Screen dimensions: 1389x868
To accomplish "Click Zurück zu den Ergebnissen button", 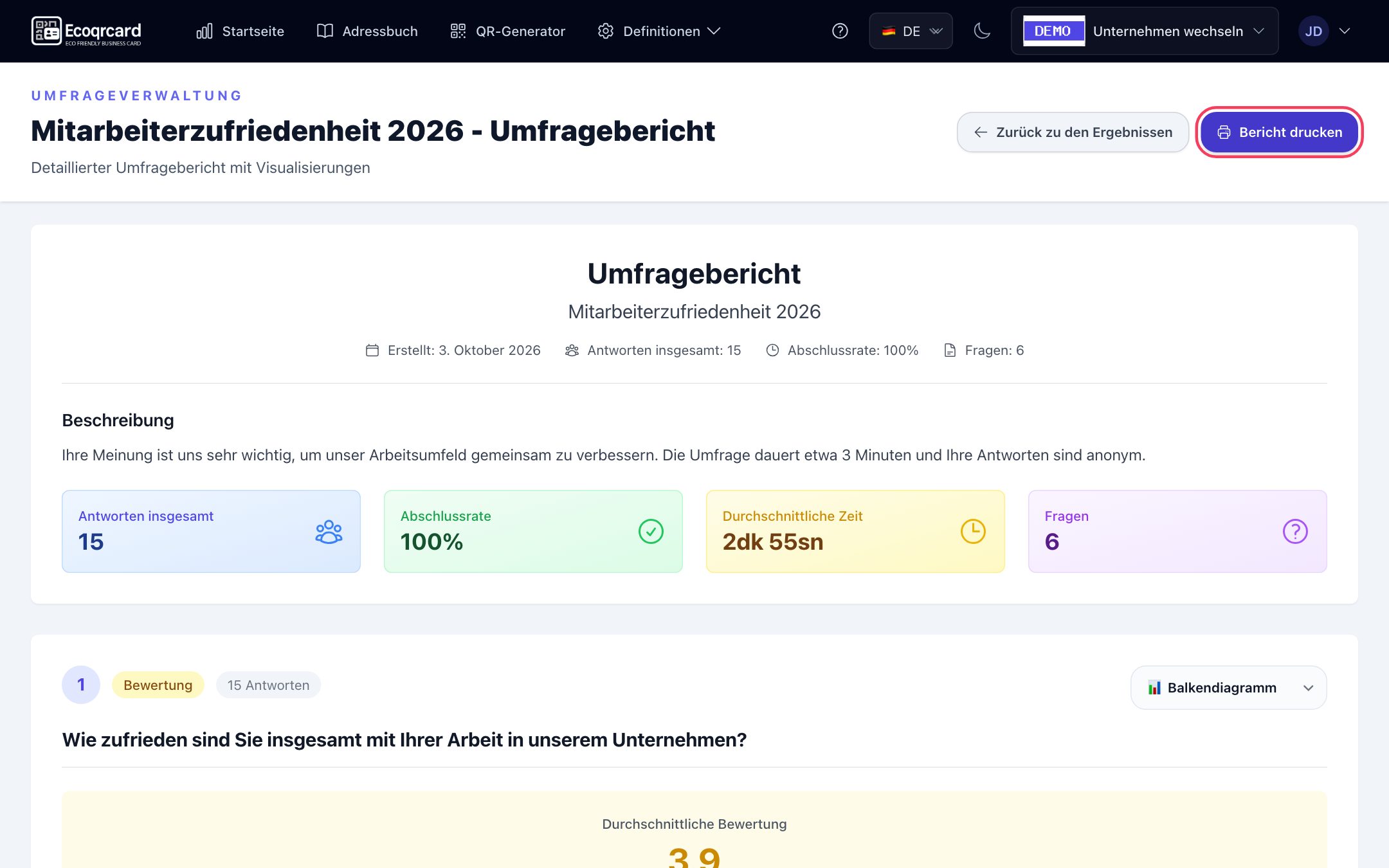I will point(1073,132).
